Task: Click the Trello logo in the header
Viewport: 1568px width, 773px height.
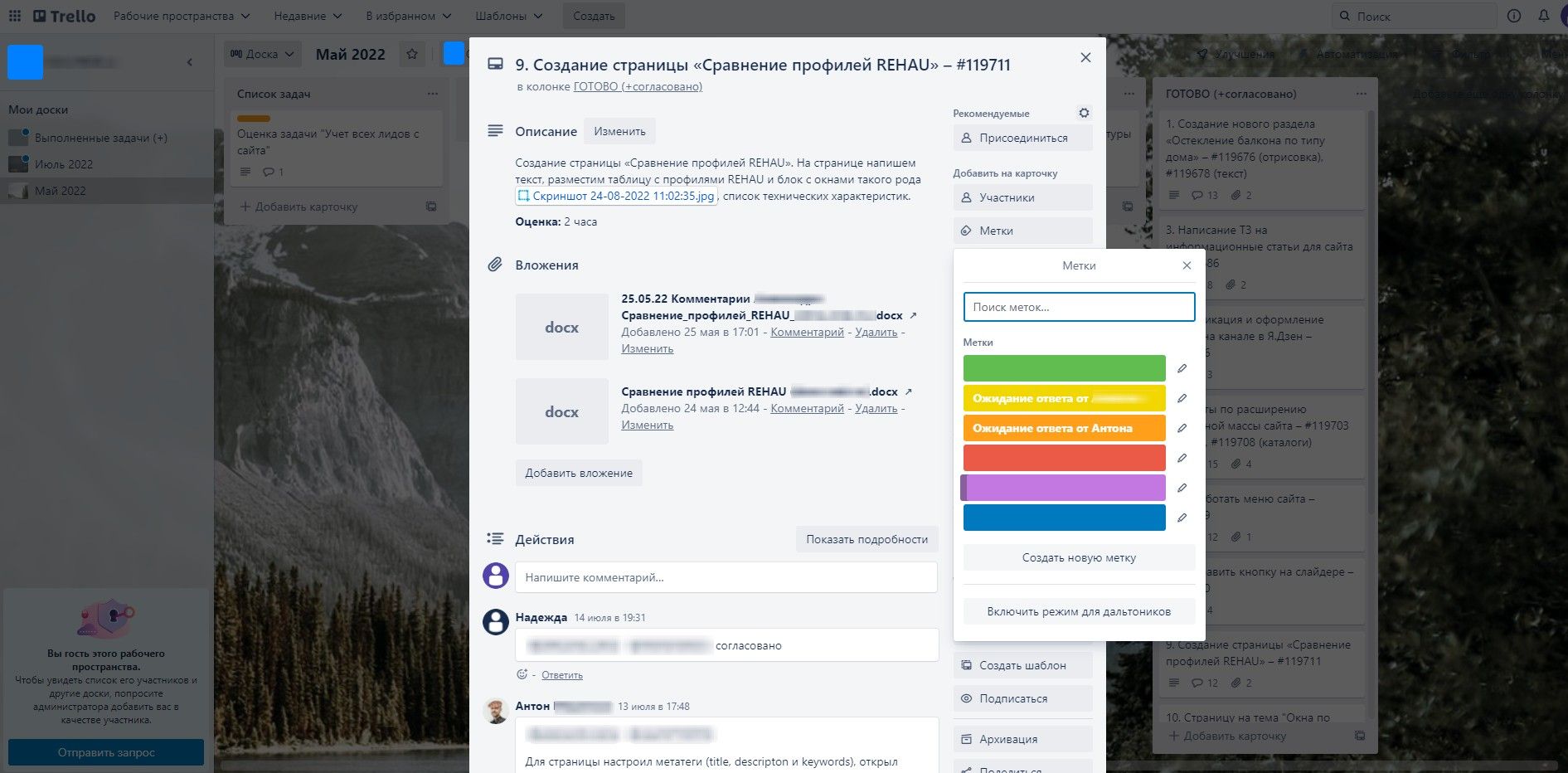Action: [65, 16]
